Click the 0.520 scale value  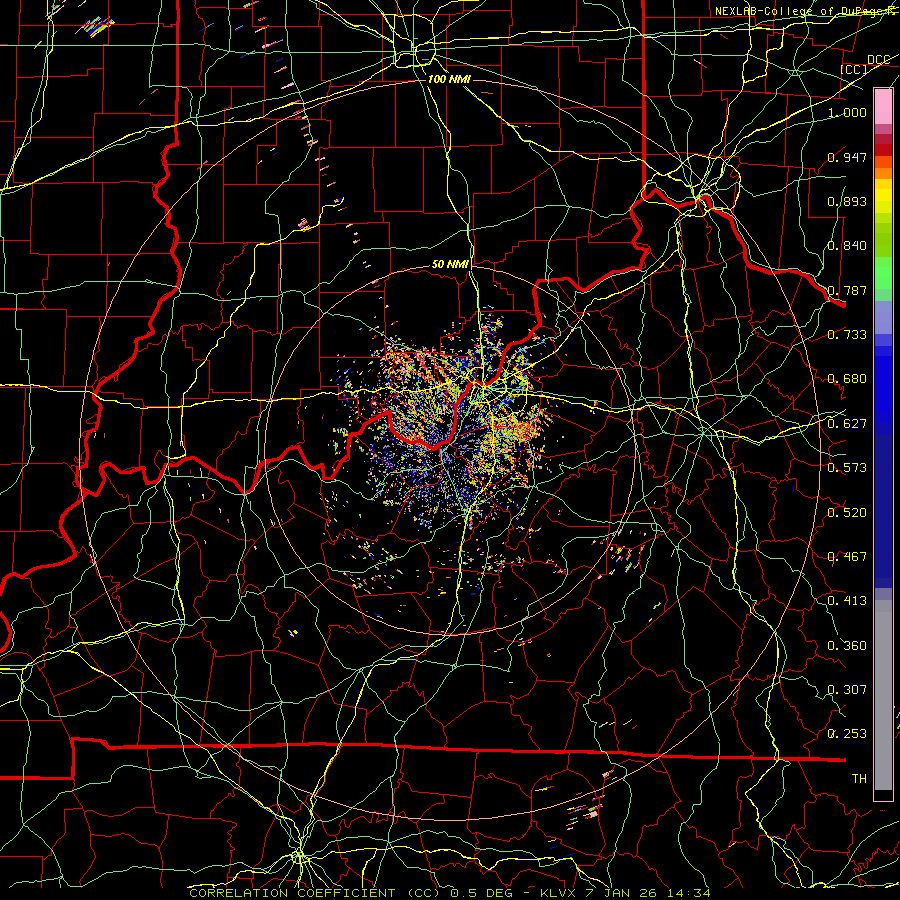[847, 513]
